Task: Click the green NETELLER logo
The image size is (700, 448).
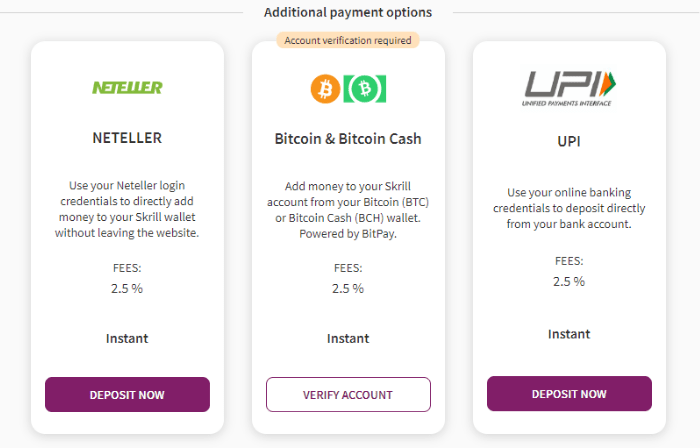Action: point(127,87)
